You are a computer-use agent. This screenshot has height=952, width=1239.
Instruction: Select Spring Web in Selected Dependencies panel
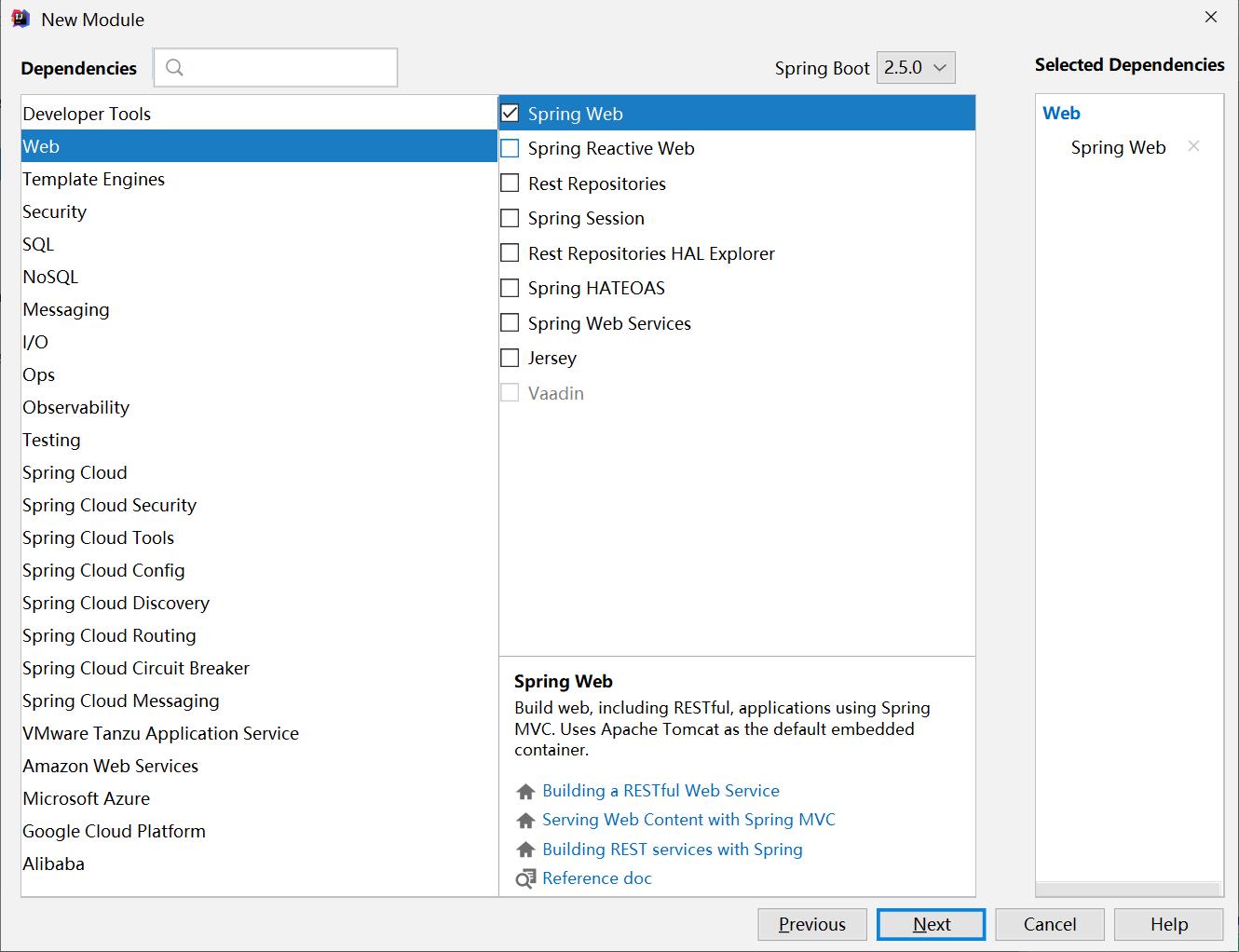[x=1118, y=147]
